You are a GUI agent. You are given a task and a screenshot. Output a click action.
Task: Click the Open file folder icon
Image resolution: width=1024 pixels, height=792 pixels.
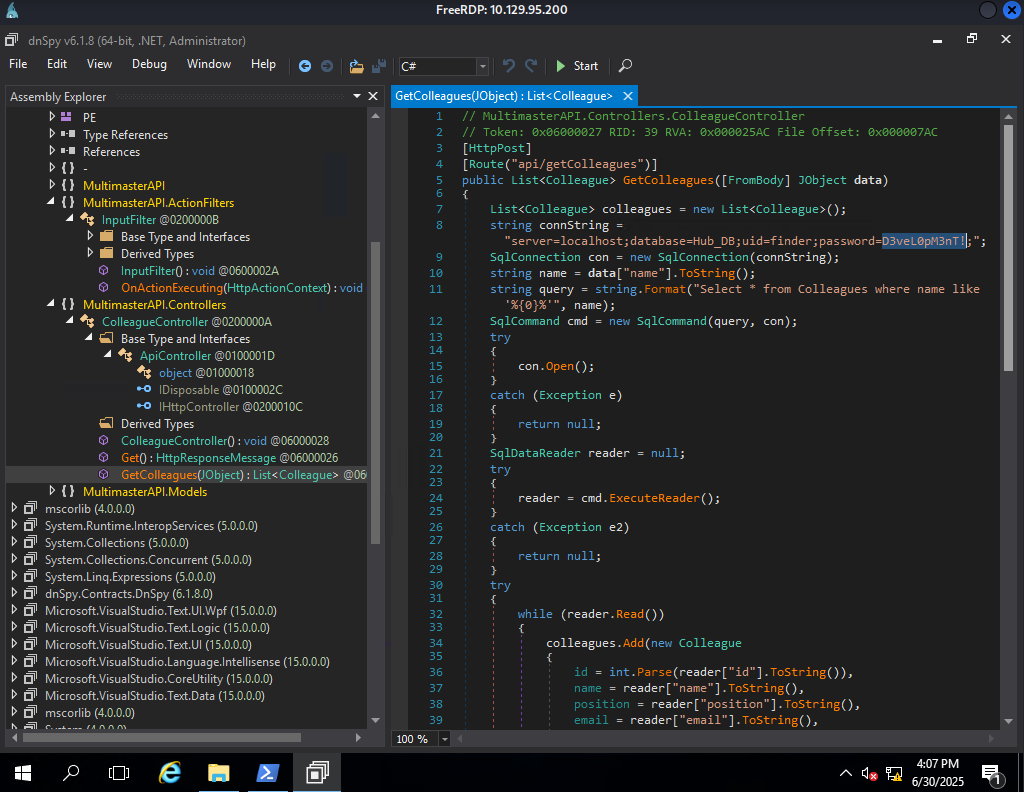coord(356,66)
